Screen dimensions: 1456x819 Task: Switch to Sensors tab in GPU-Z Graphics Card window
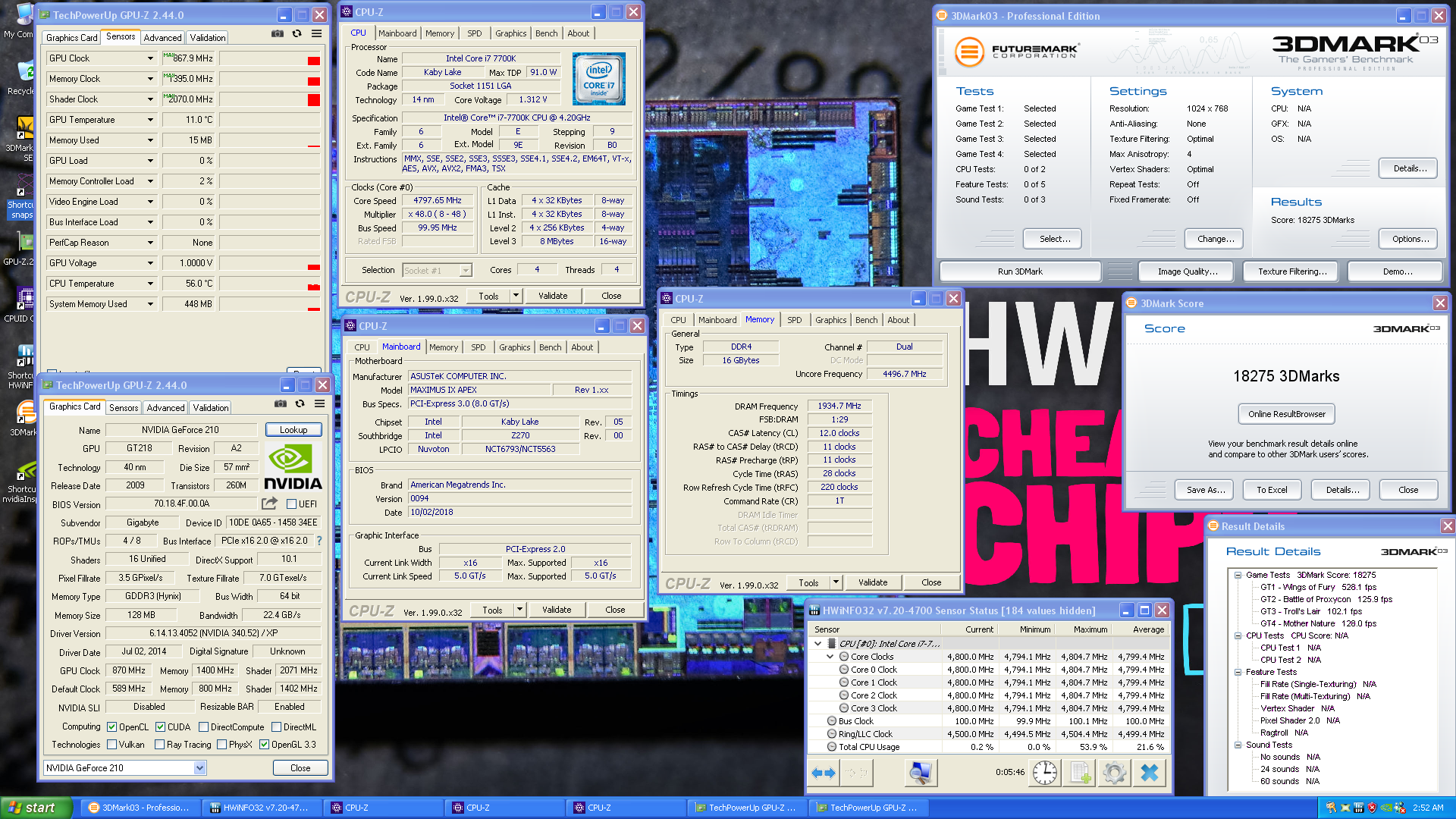124,408
